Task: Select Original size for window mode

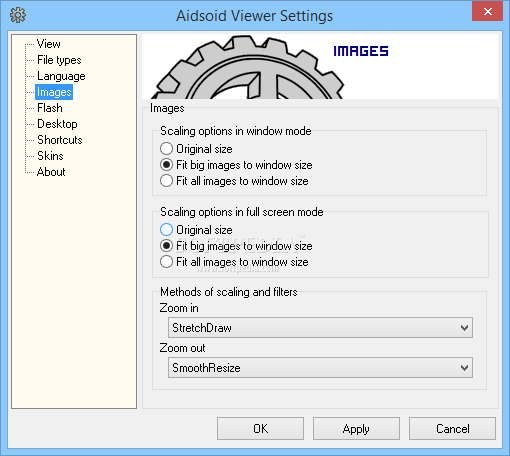Action: pyautogui.click(x=196, y=149)
